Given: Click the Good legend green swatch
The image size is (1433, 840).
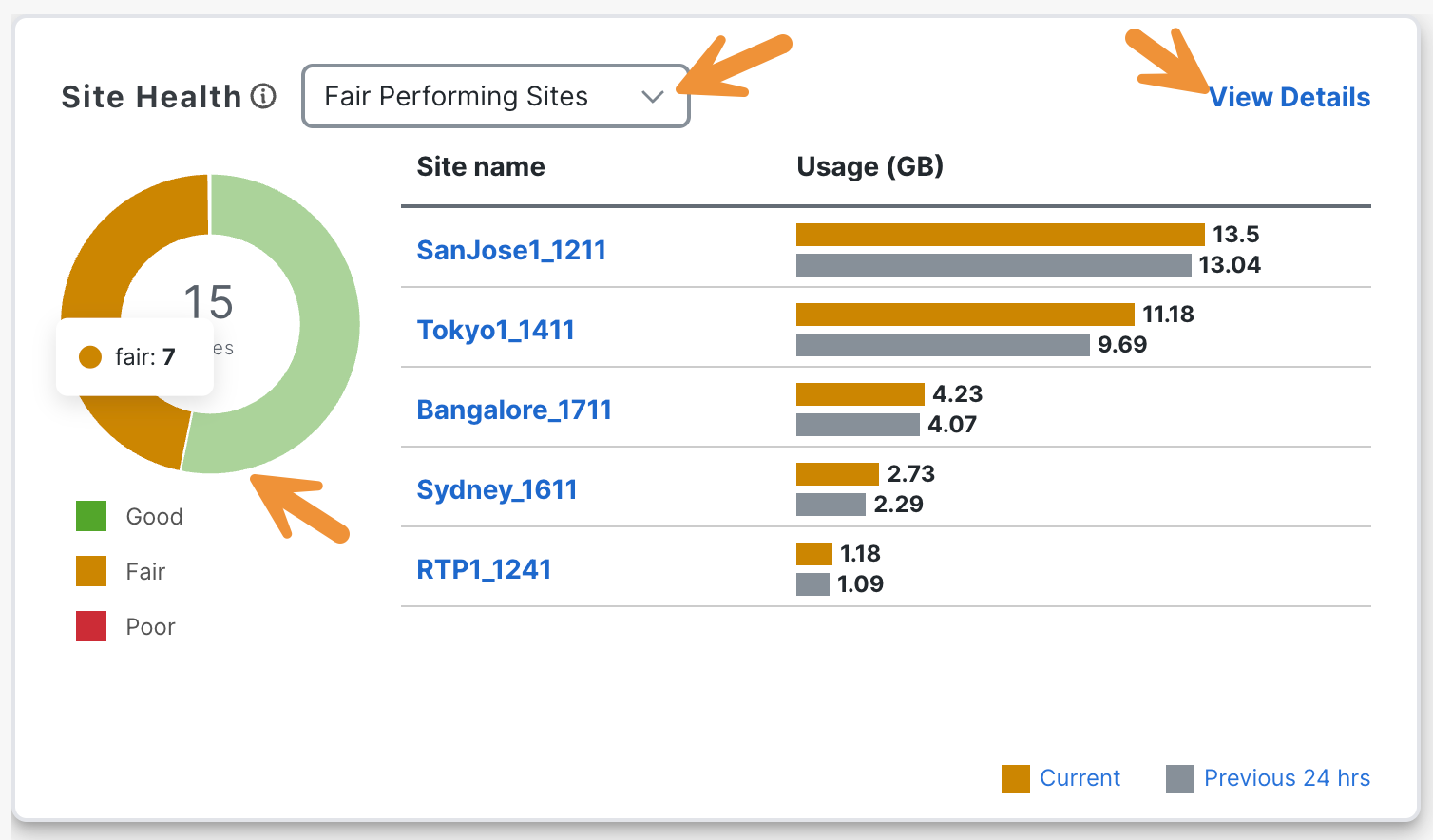Looking at the screenshot, I should 91,516.
